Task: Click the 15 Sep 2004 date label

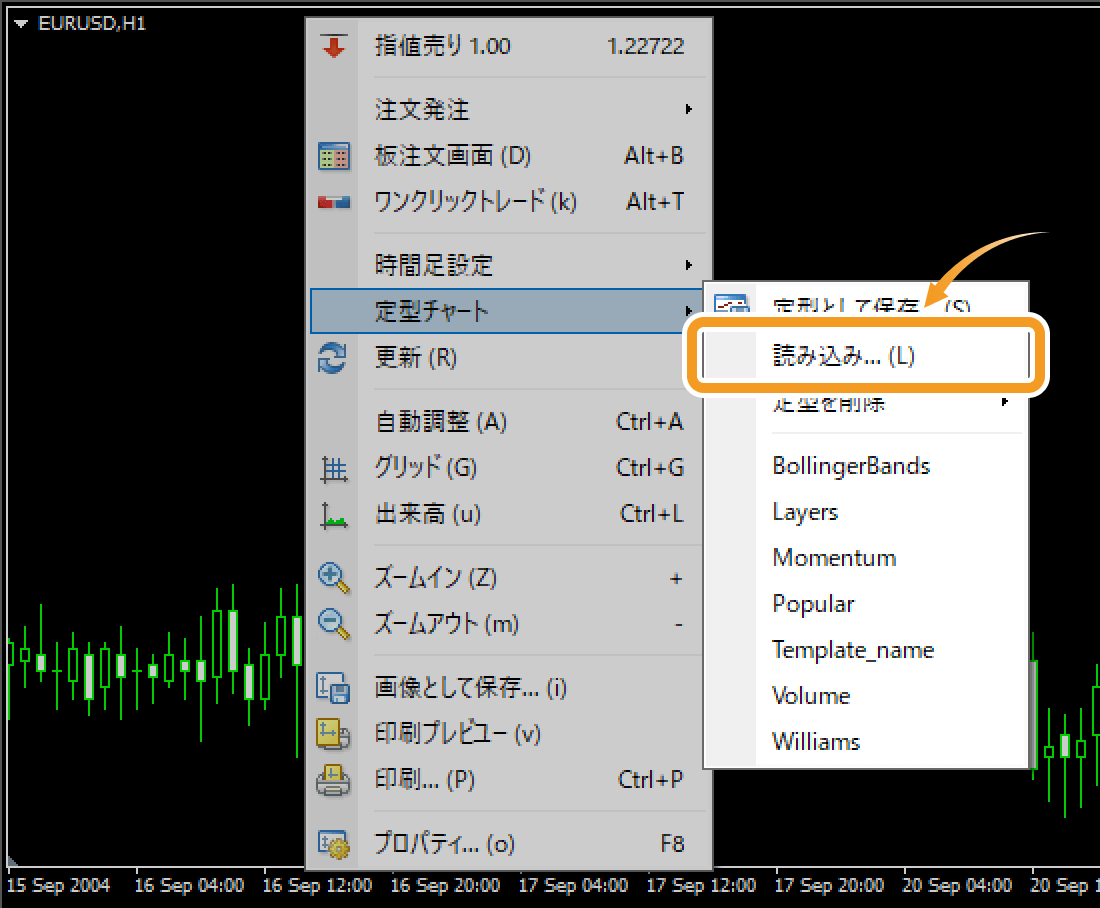Action: [x=59, y=886]
